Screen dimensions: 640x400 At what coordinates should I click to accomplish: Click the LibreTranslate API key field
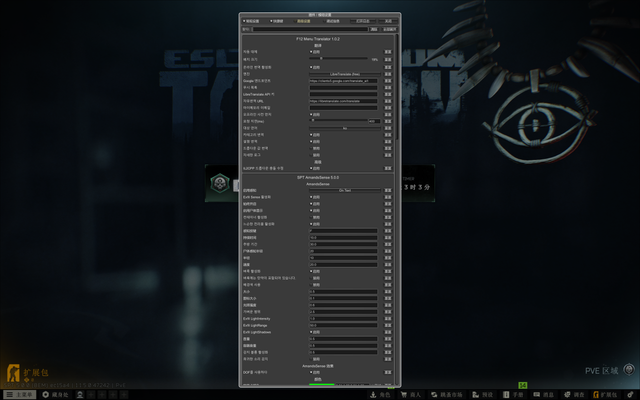click(343, 94)
